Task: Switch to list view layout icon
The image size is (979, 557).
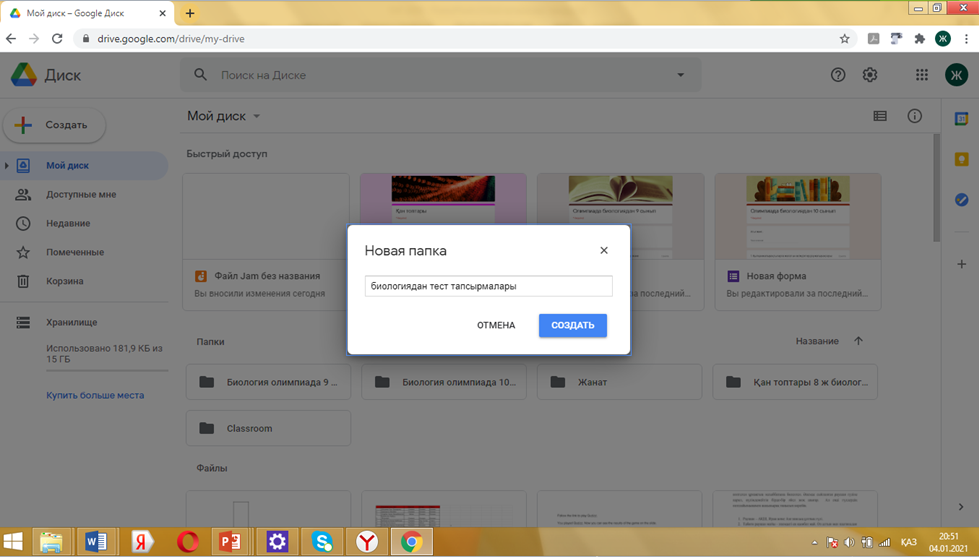Action: coord(880,116)
